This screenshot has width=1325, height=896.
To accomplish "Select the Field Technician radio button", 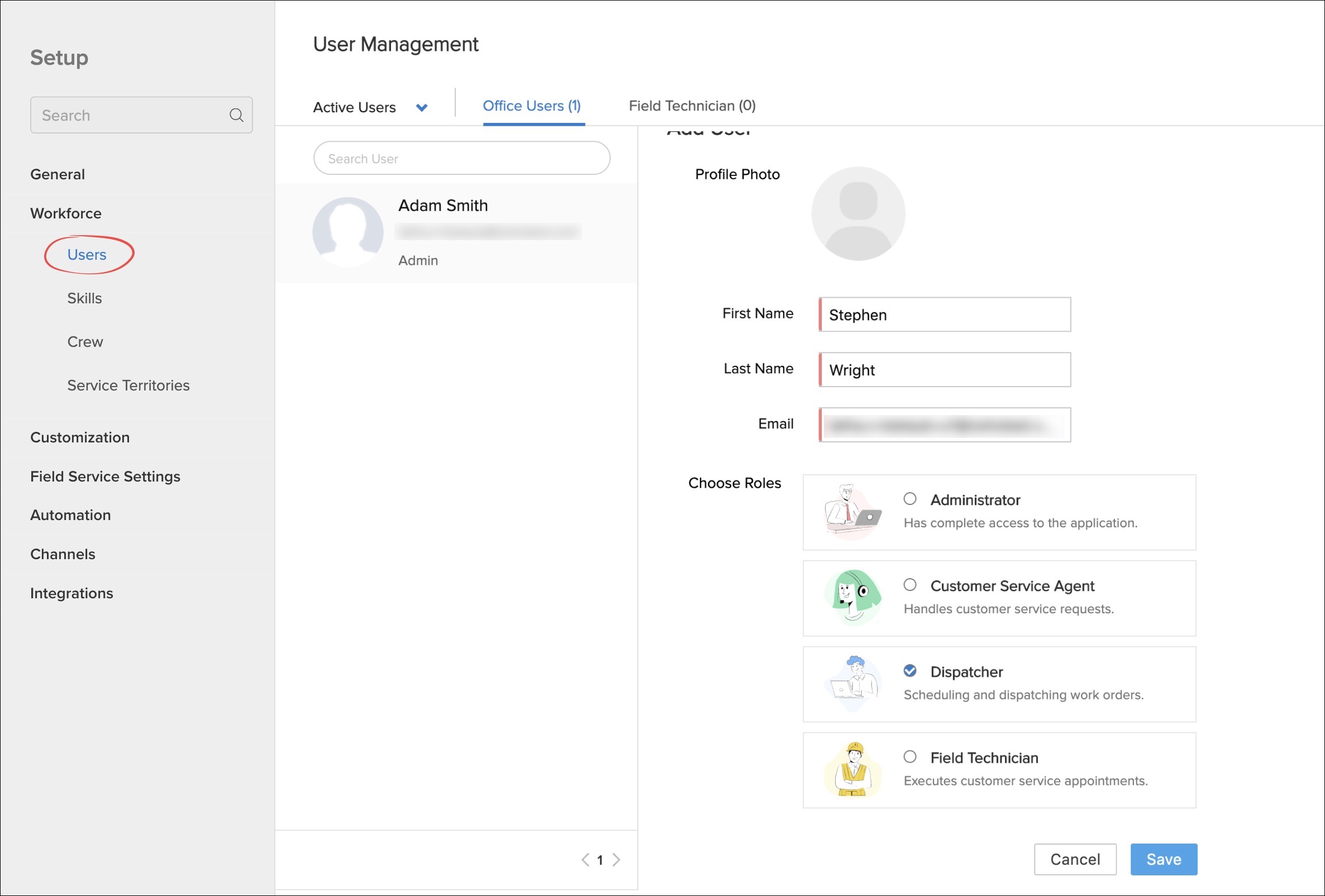I will [910, 756].
